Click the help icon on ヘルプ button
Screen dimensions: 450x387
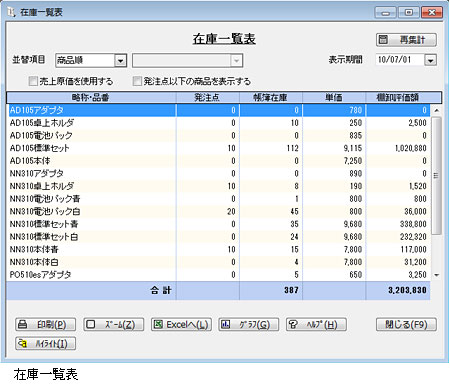293,324
